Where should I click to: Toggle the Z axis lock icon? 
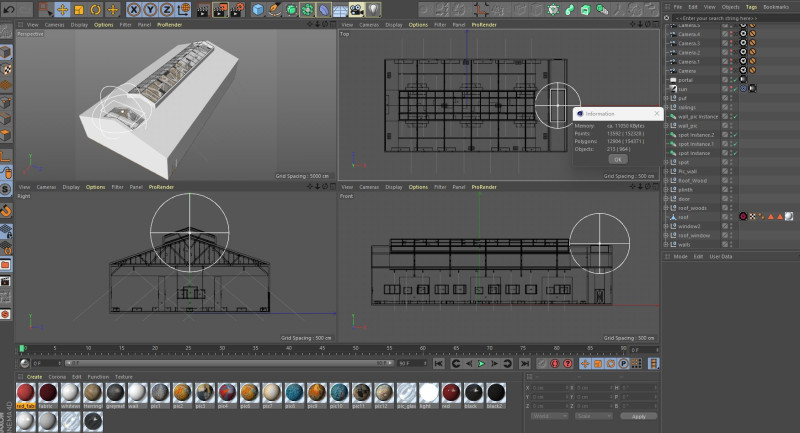[167, 9]
